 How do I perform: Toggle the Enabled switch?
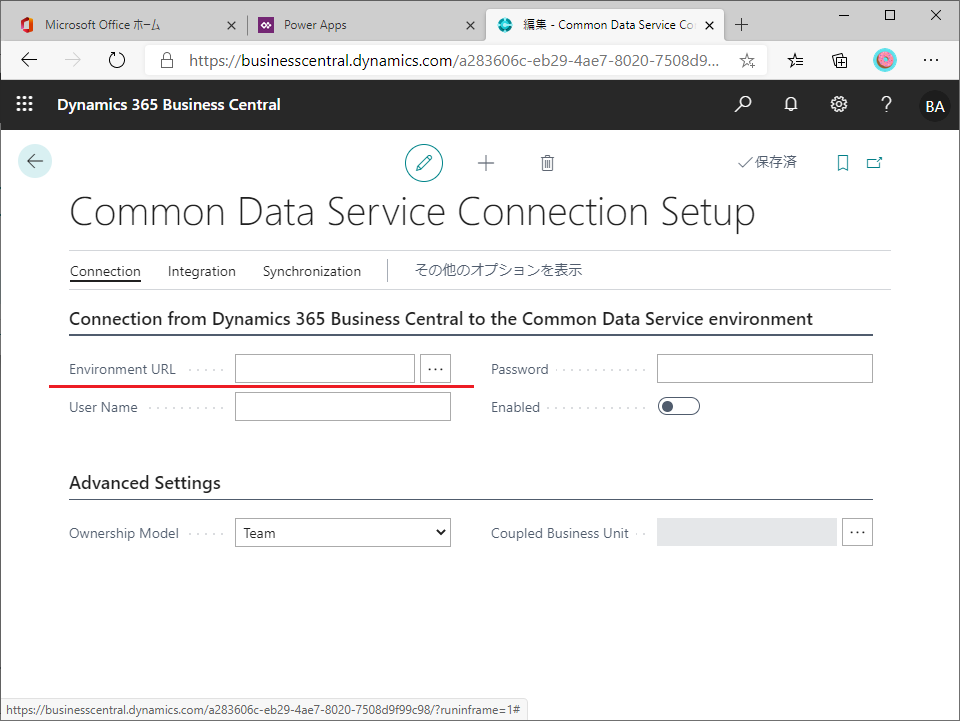tap(678, 406)
